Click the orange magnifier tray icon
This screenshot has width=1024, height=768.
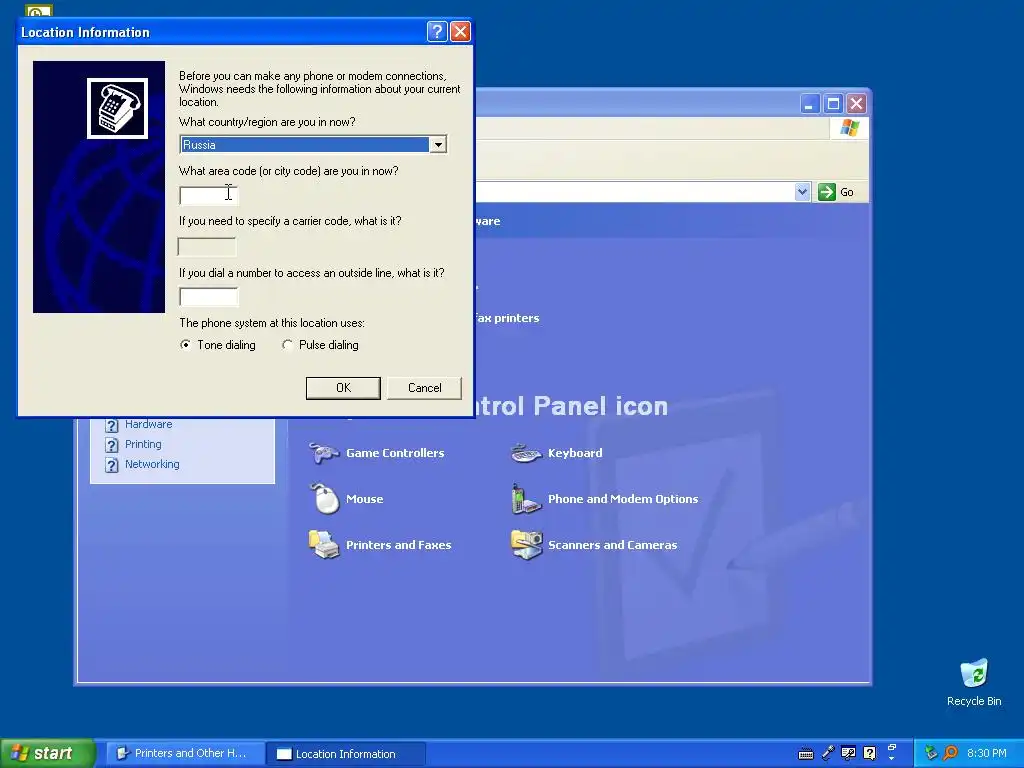click(x=950, y=753)
